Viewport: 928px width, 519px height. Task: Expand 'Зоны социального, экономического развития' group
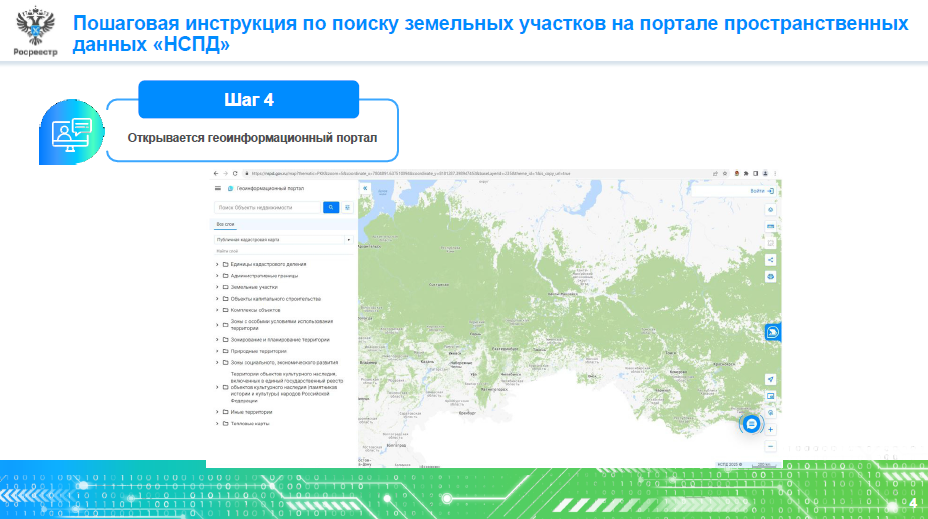[x=217, y=362]
